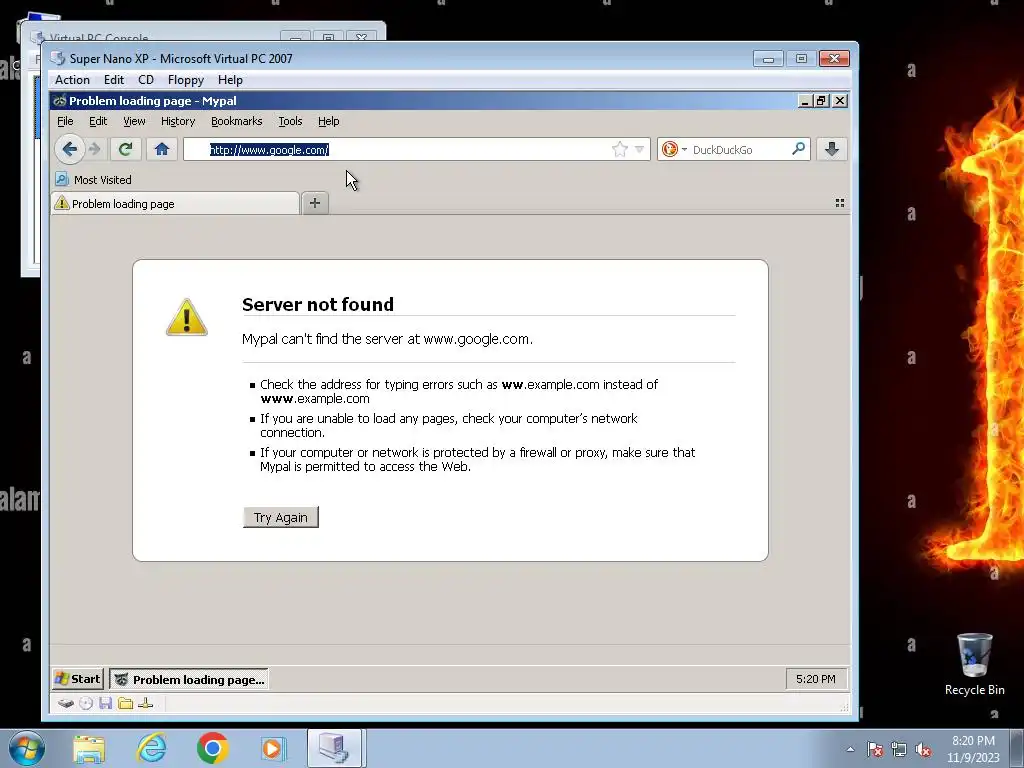Click the Show desktop strip on host taskbar
Viewport: 1024px width, 768px height.
(1018, 748)
